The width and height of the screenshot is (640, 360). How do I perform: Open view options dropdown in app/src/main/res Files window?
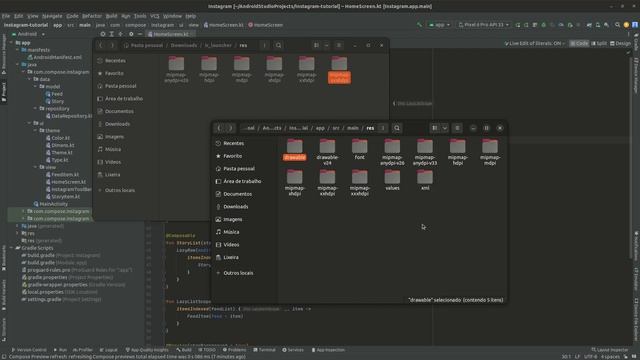point(445,128)
